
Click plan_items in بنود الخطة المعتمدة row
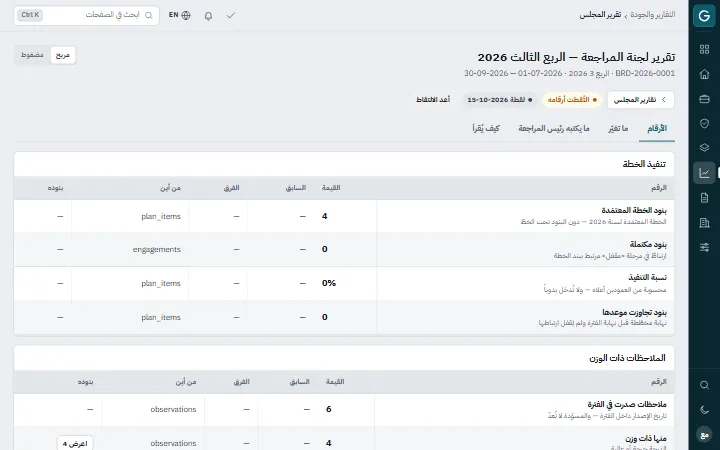(x=161, y=216)
